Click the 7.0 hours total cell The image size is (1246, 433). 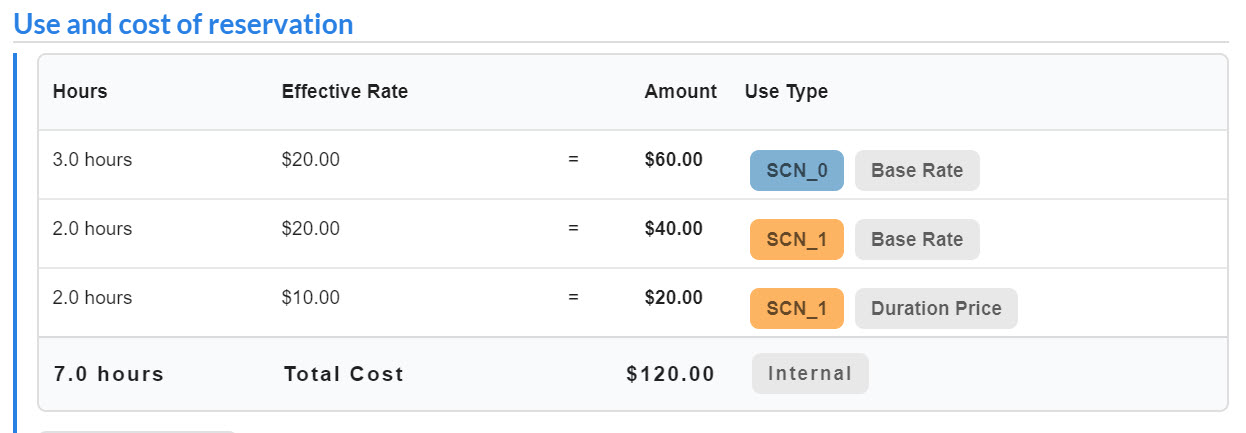tap(108, 374)
